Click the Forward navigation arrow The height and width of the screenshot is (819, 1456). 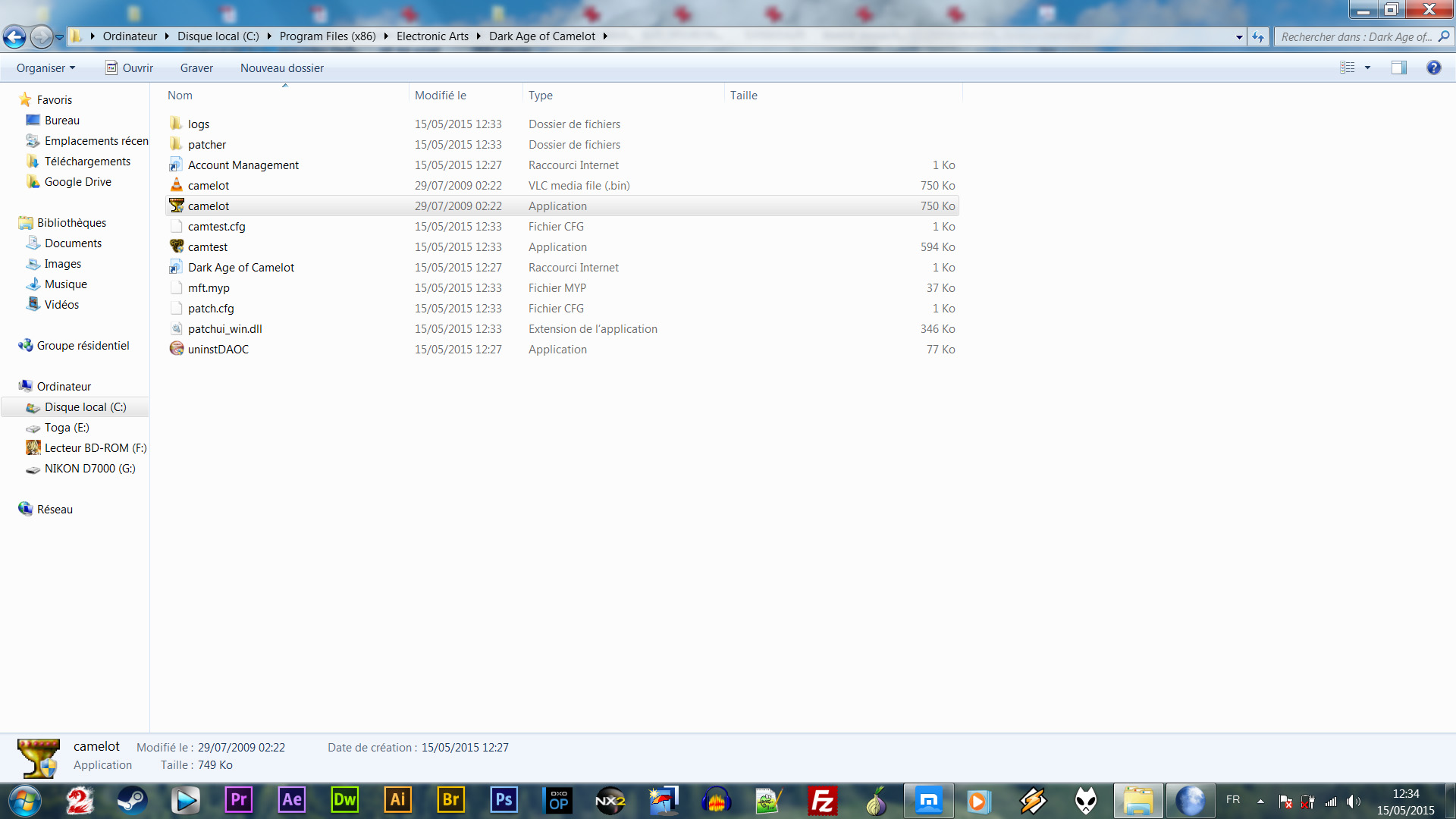(x=42, y=36)
